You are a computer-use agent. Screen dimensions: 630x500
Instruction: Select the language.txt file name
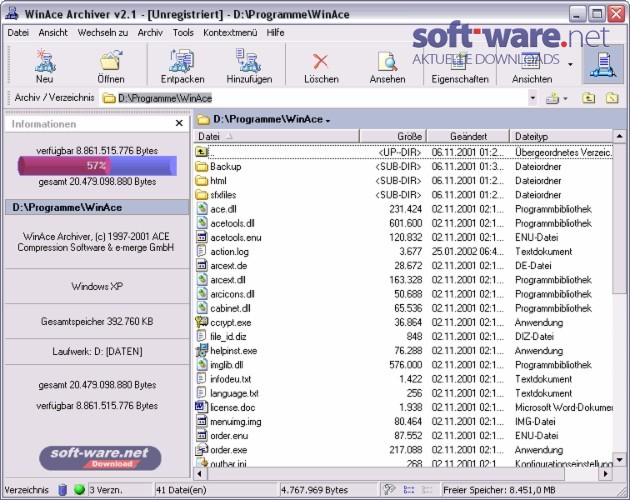234,393
